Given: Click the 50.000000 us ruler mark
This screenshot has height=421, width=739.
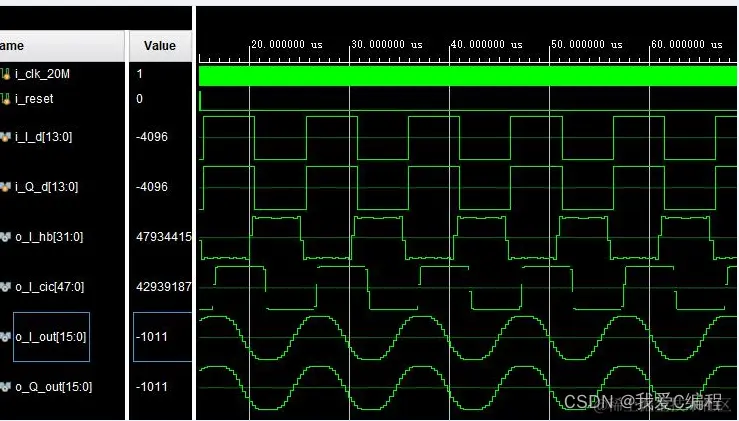Looking at the screenshot, I should [x=587, y=45].
